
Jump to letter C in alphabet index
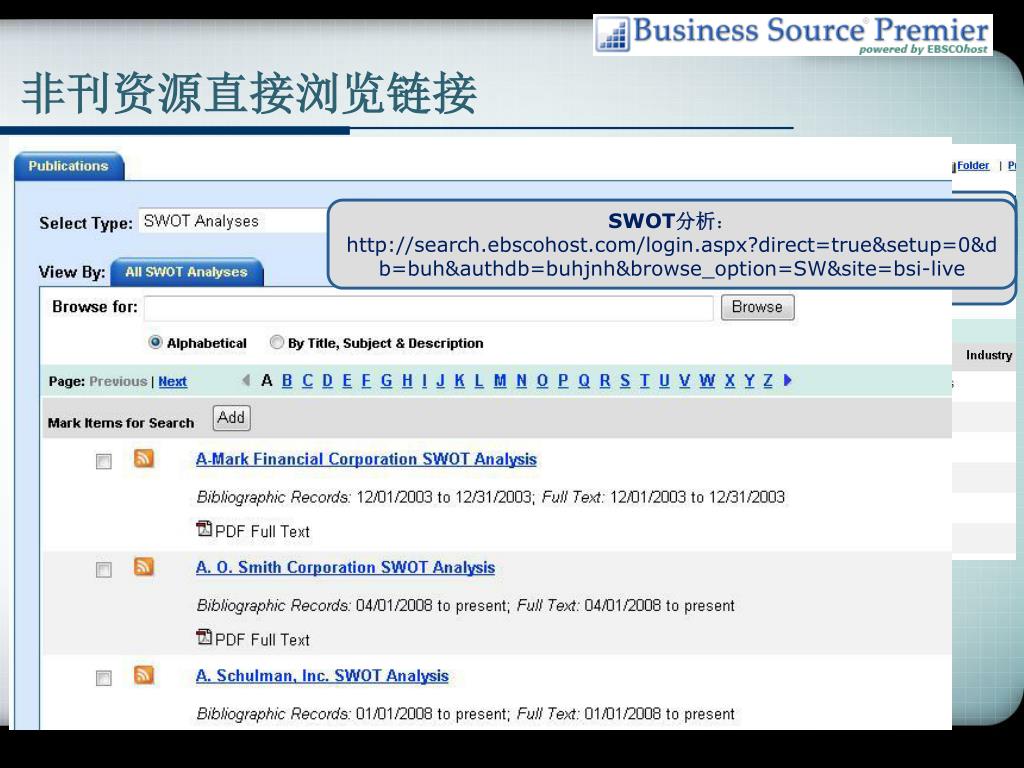pyautogui.click(x=308, y=381)
